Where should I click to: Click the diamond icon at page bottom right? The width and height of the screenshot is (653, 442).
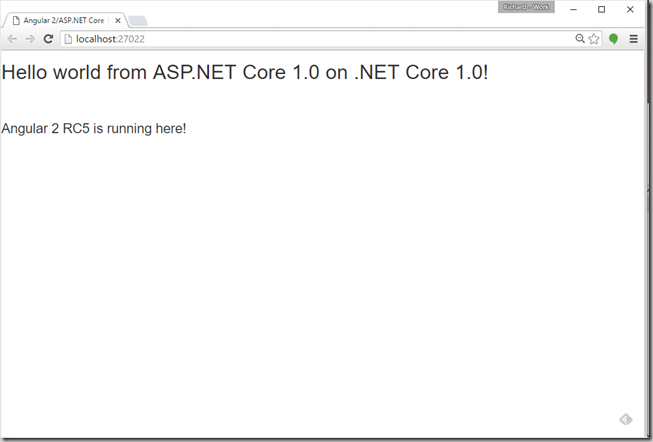626,420
